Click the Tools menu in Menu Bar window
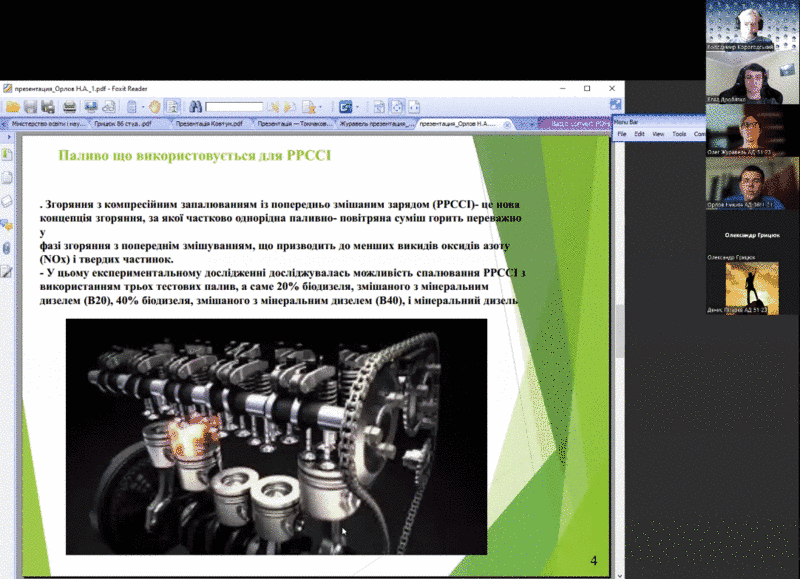 point(679,134)
